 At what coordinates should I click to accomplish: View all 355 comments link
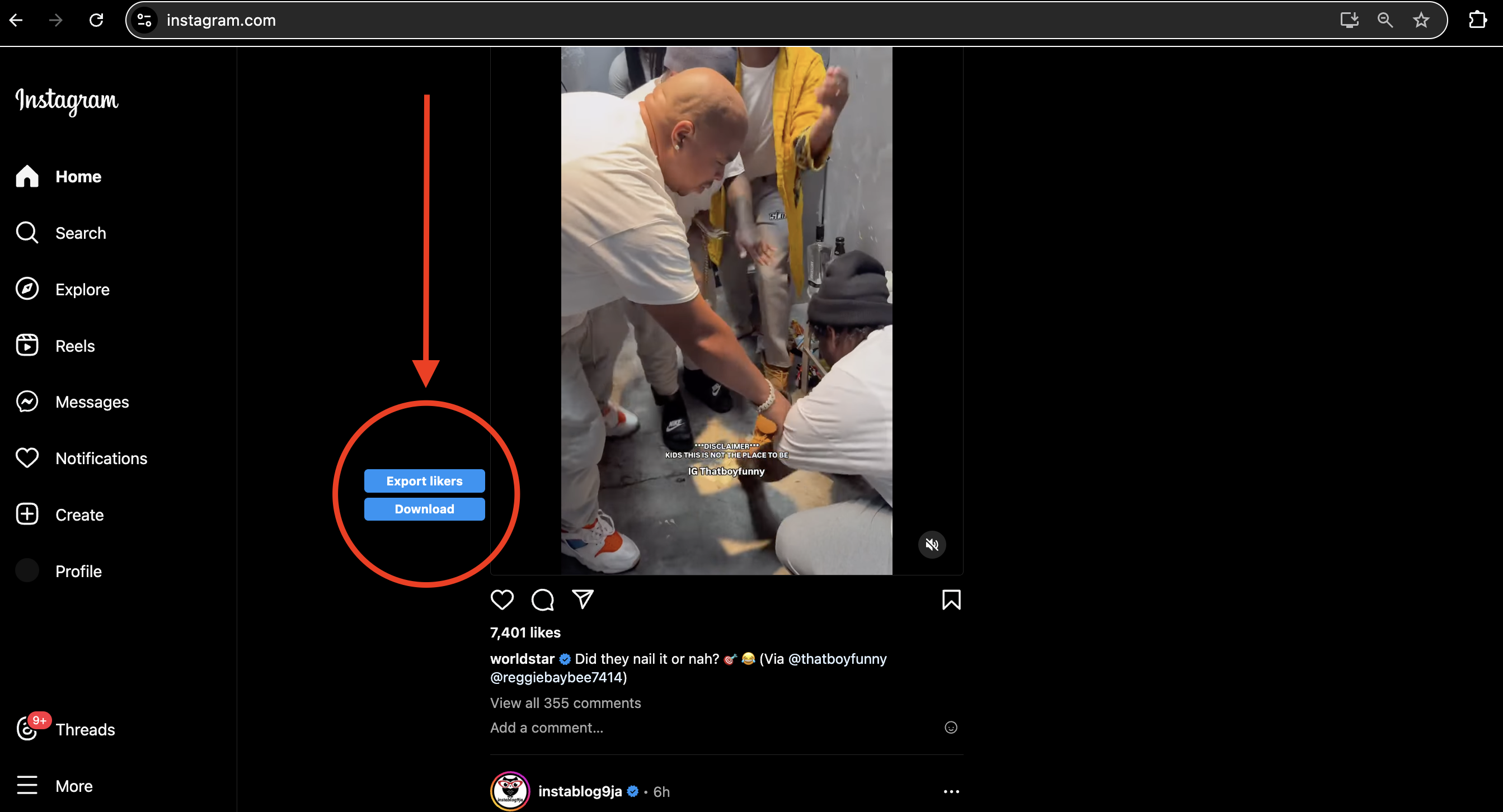566,703
